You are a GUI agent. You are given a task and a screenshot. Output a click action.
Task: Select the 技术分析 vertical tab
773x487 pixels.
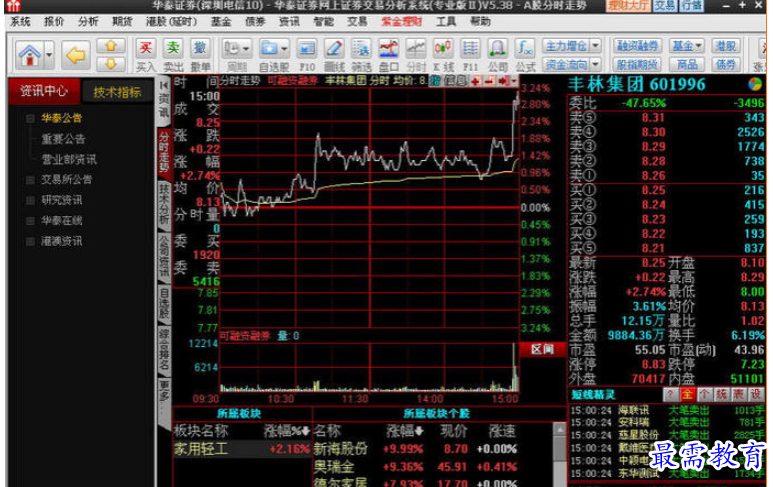pyautogui.click(x=164, y=204)
